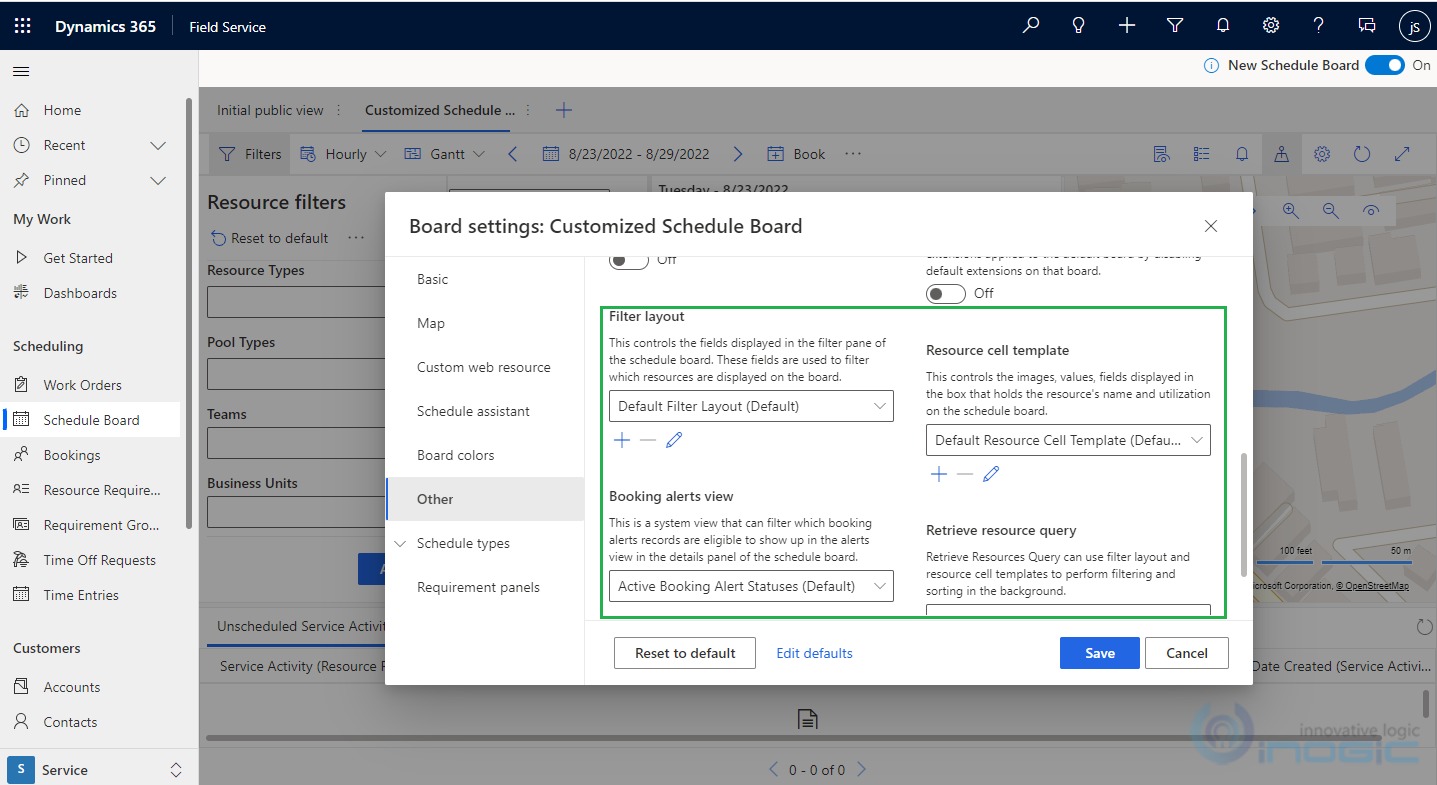Screen dimensions: 1437x785
Task: Click the search magnifier in top bar
Action: [x=1030, y=26]
